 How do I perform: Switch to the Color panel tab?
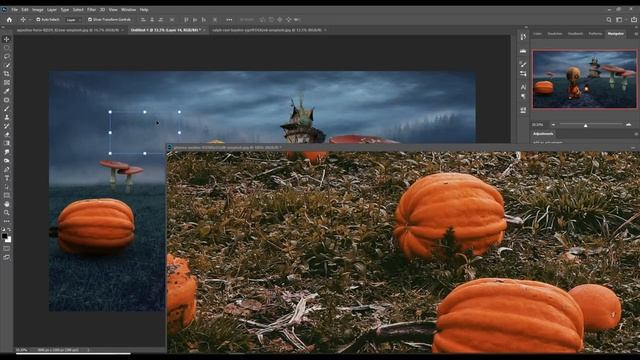[x=538, y=34]
